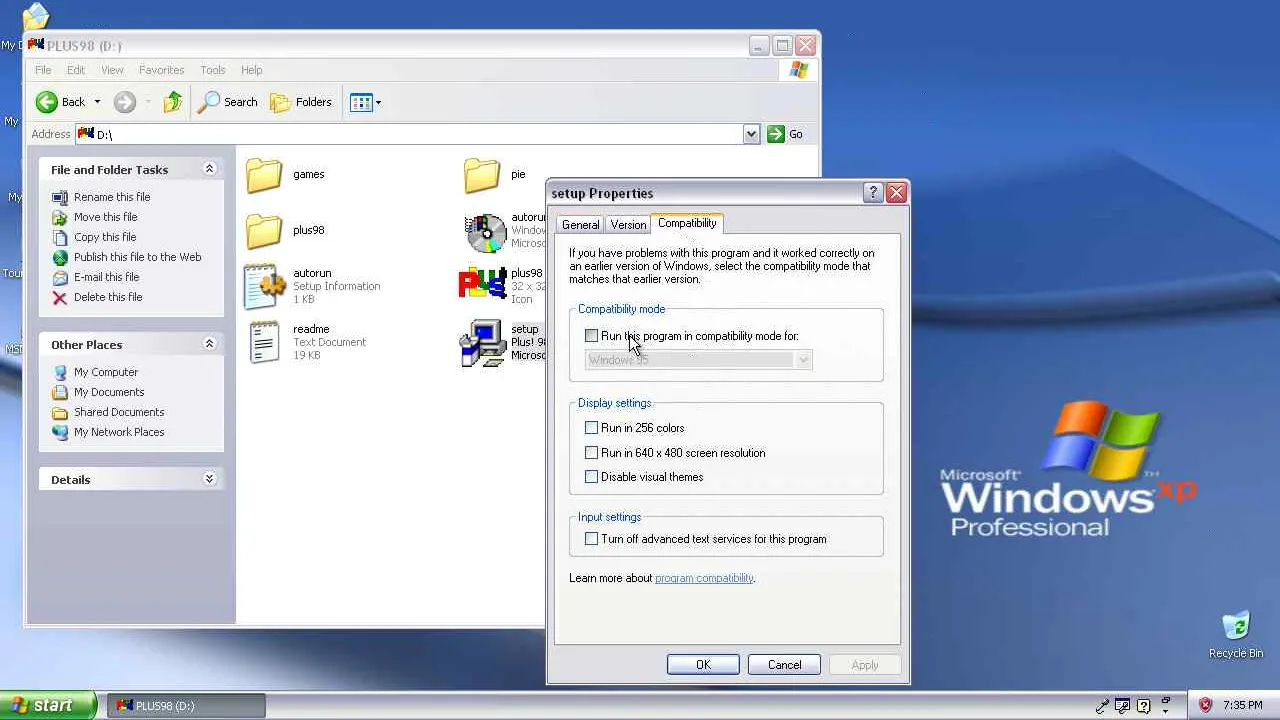The image size is (1280, 720).
Task: Open the Start menu
Action: pyautogui.click(x=48, y=705)
